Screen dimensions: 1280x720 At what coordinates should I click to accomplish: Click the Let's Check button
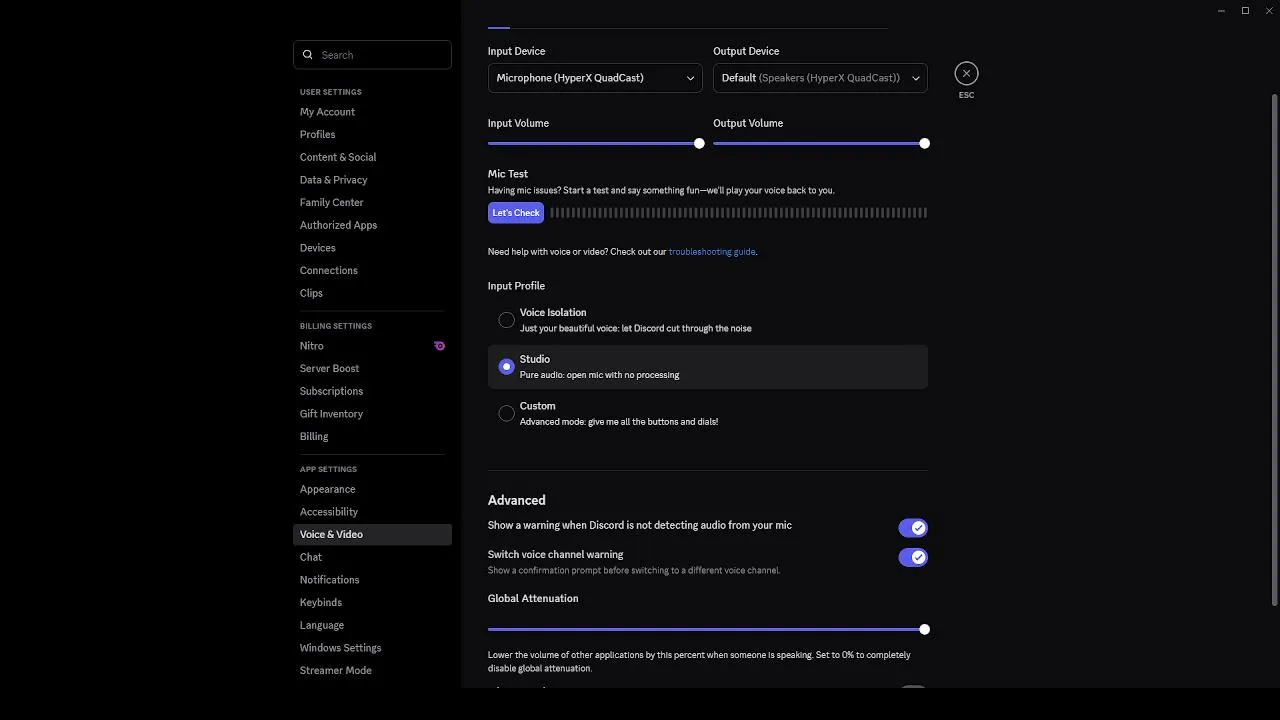point(516,213)
